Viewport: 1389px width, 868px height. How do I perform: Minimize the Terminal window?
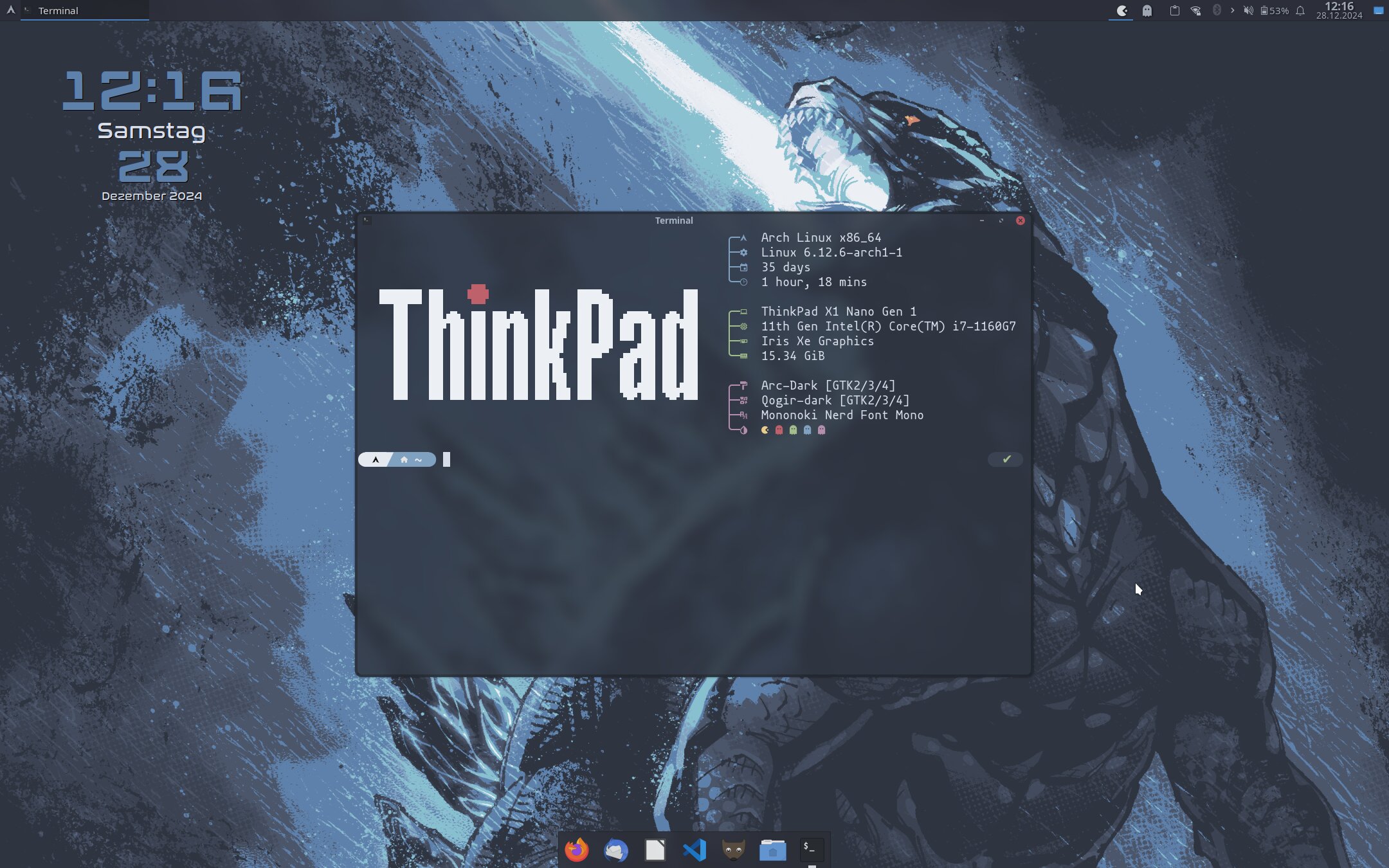tap(982, 221)
